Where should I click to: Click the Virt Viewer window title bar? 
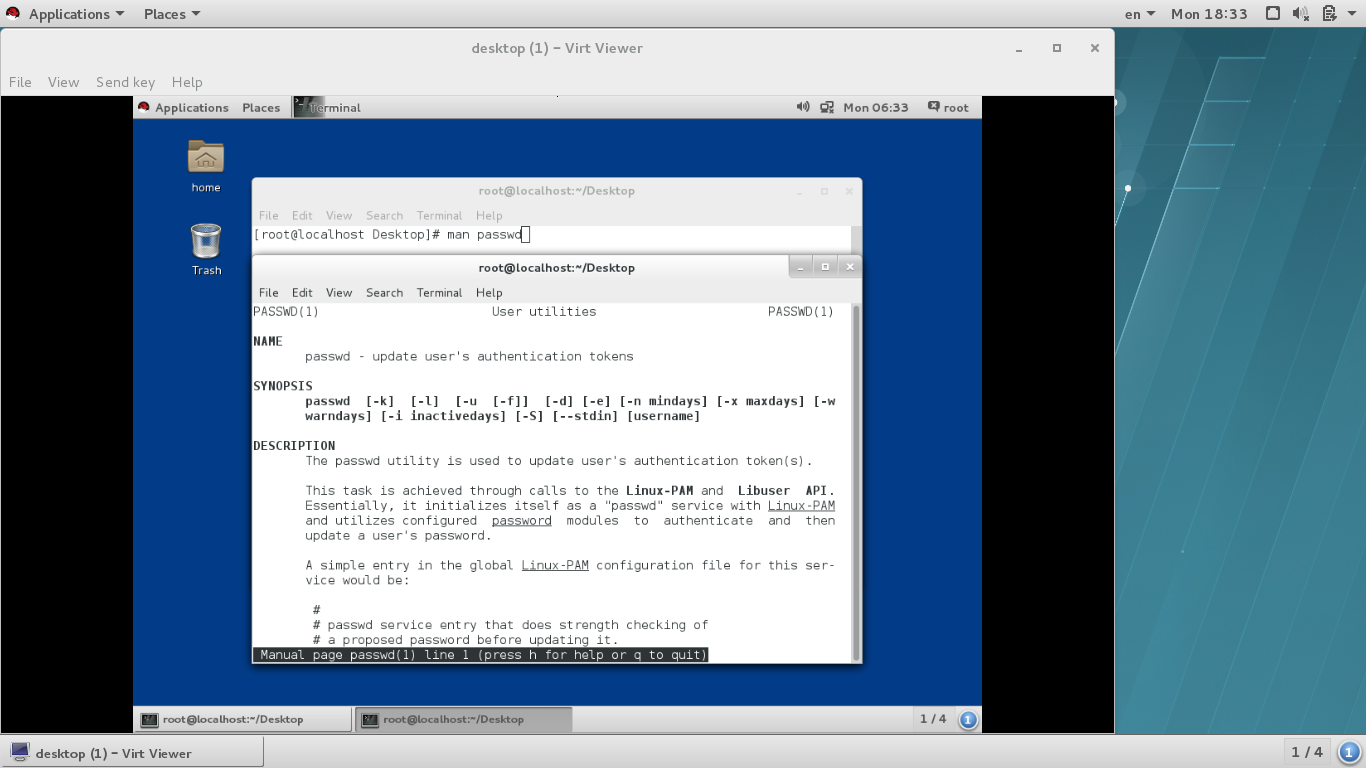point(557,48)
